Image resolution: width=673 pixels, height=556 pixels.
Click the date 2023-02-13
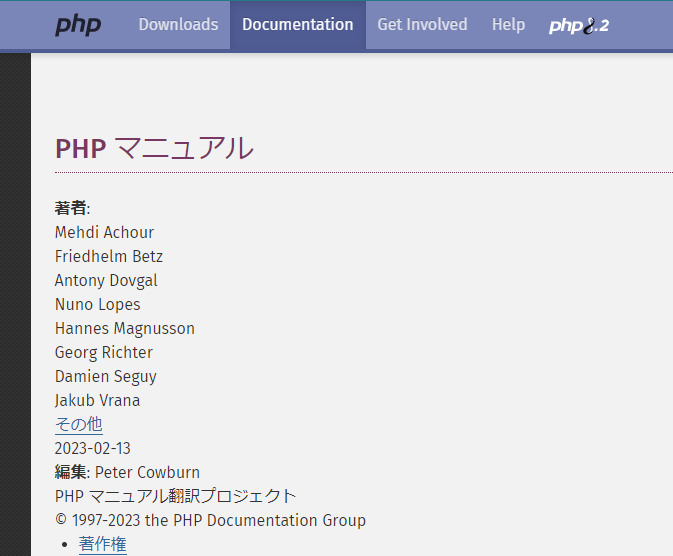tap(93, 449)
